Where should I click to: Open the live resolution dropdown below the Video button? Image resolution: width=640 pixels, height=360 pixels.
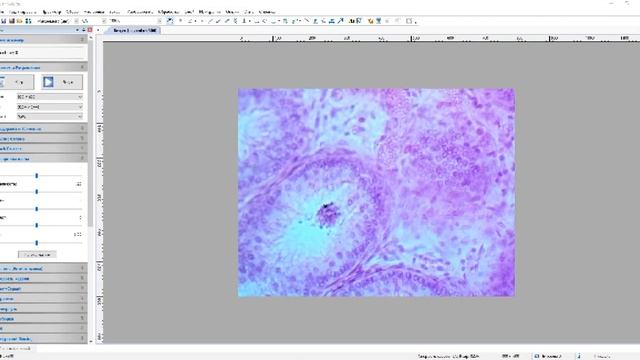50,97
